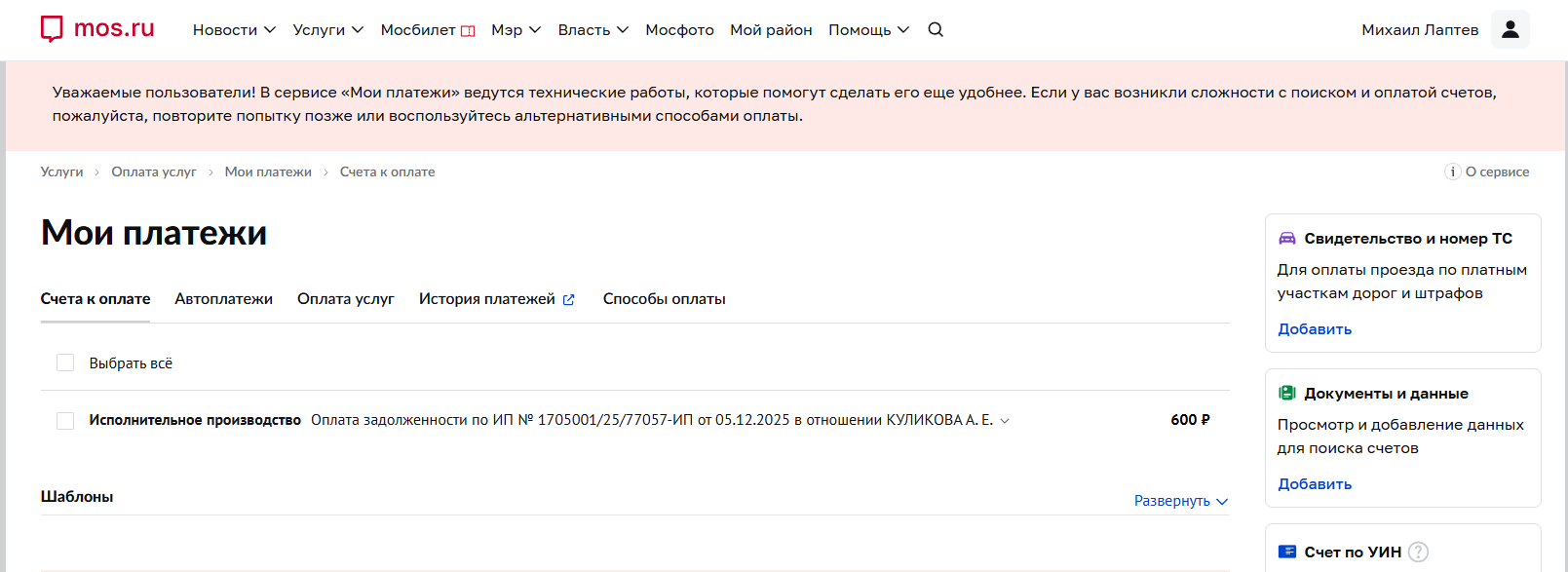
Task: Open the История платежей external link tab
Action: [496, 299]
